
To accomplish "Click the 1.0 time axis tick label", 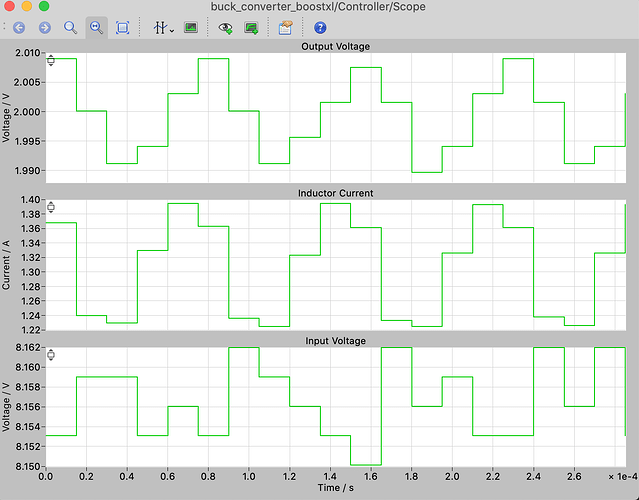I will click(x=249, y=476).
